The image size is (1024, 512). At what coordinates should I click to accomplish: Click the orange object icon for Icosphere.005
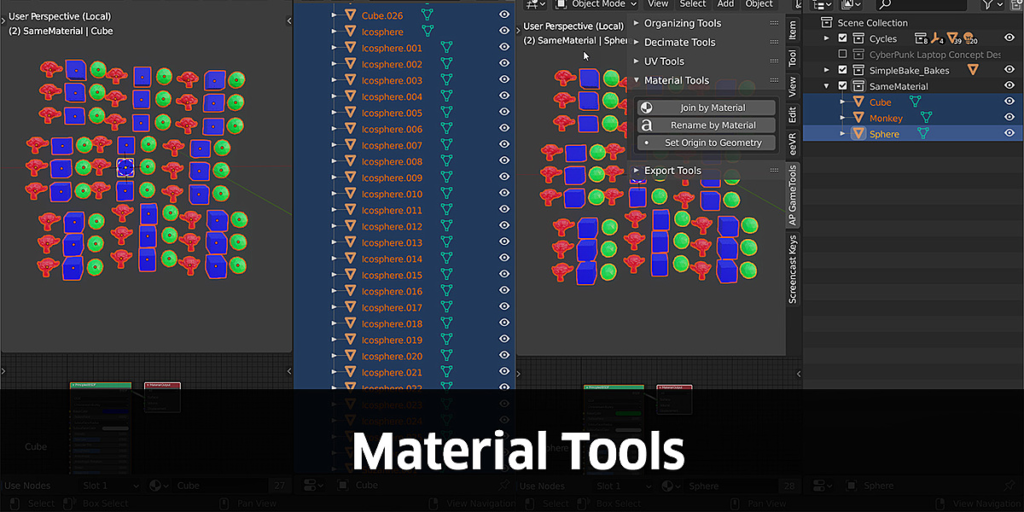point(350,113)
